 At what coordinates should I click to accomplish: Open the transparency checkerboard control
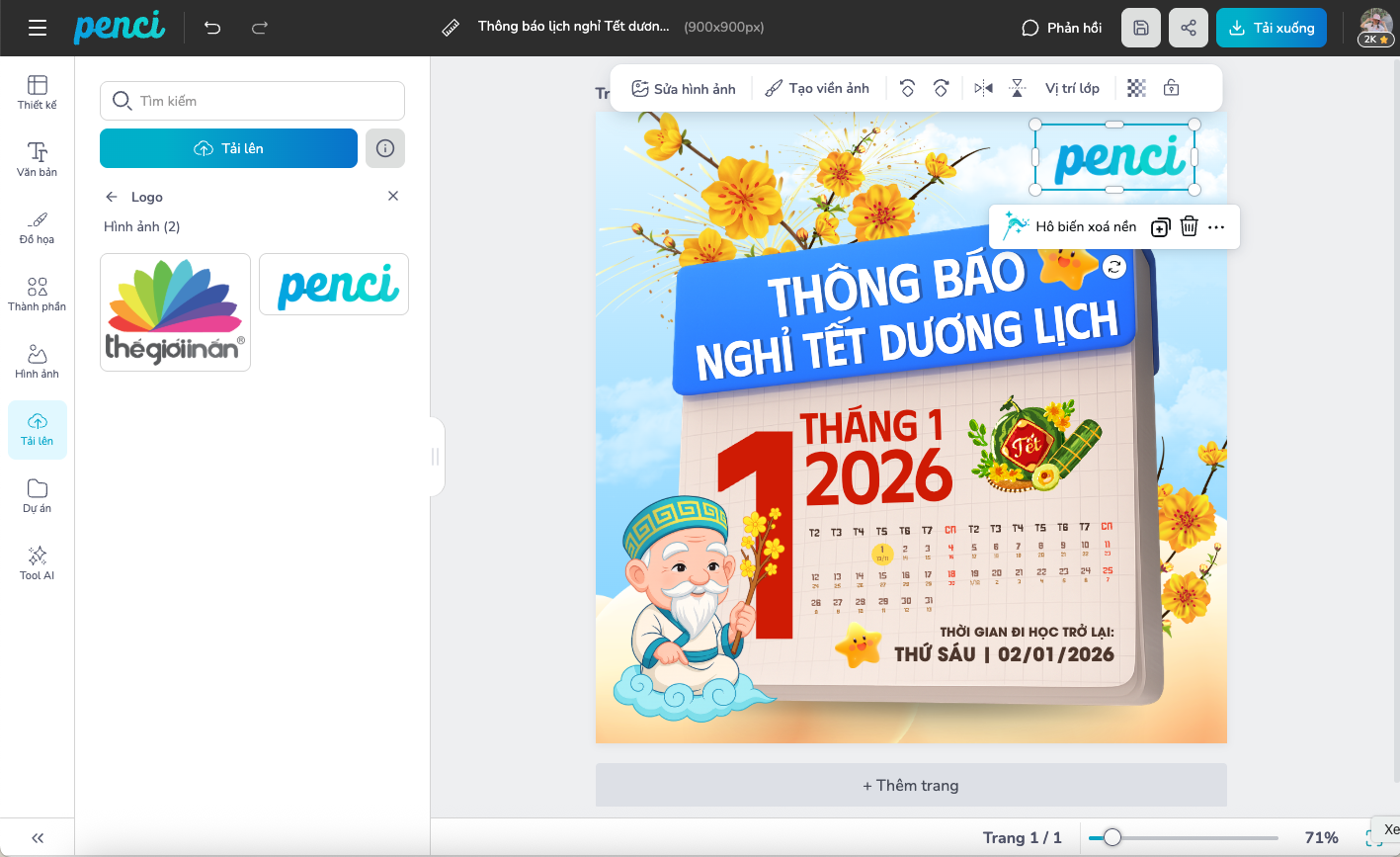pos(1137,88)
